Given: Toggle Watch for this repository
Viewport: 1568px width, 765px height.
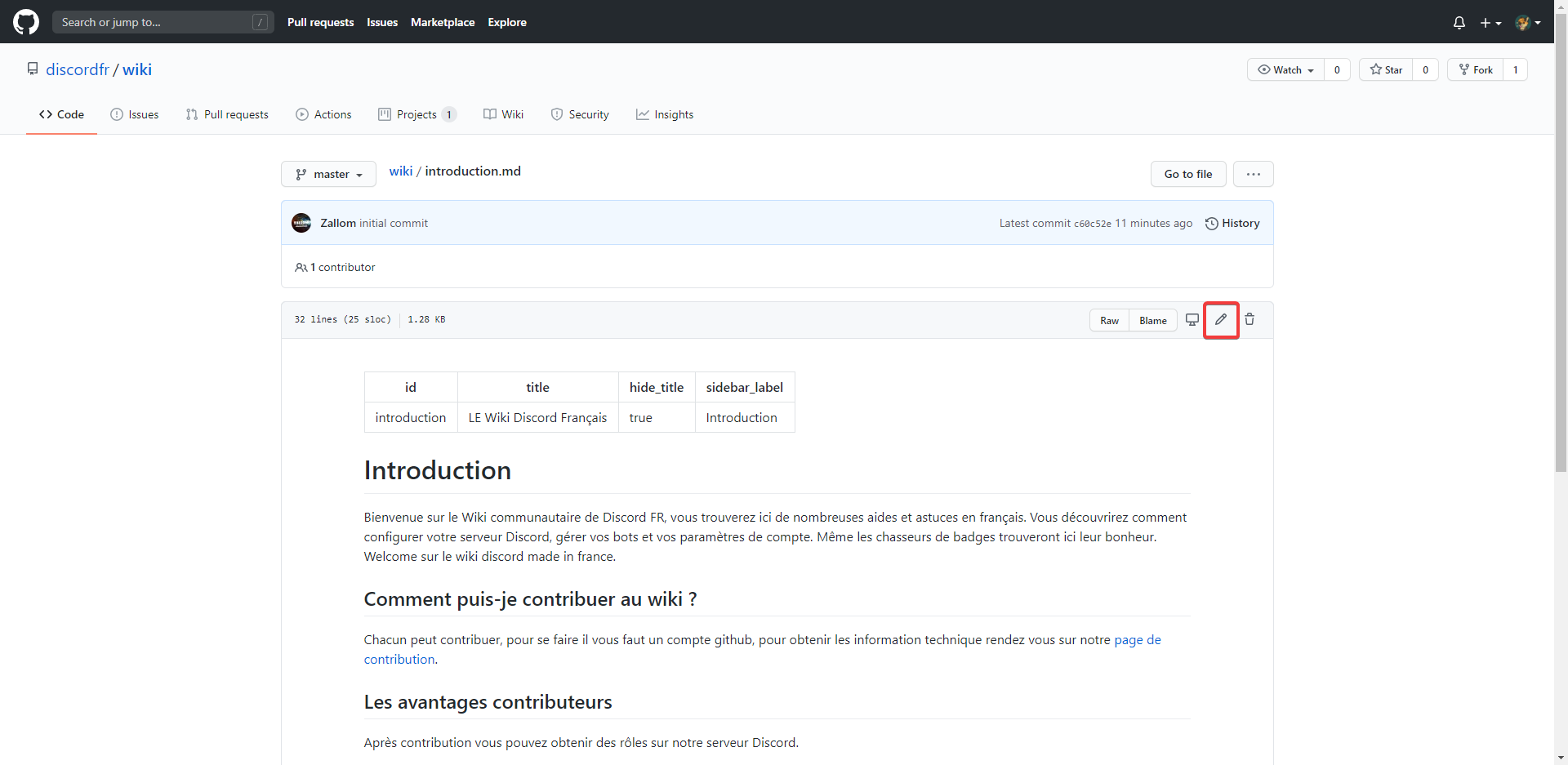Looking at the screenshot, I should tap(1285, 69).
